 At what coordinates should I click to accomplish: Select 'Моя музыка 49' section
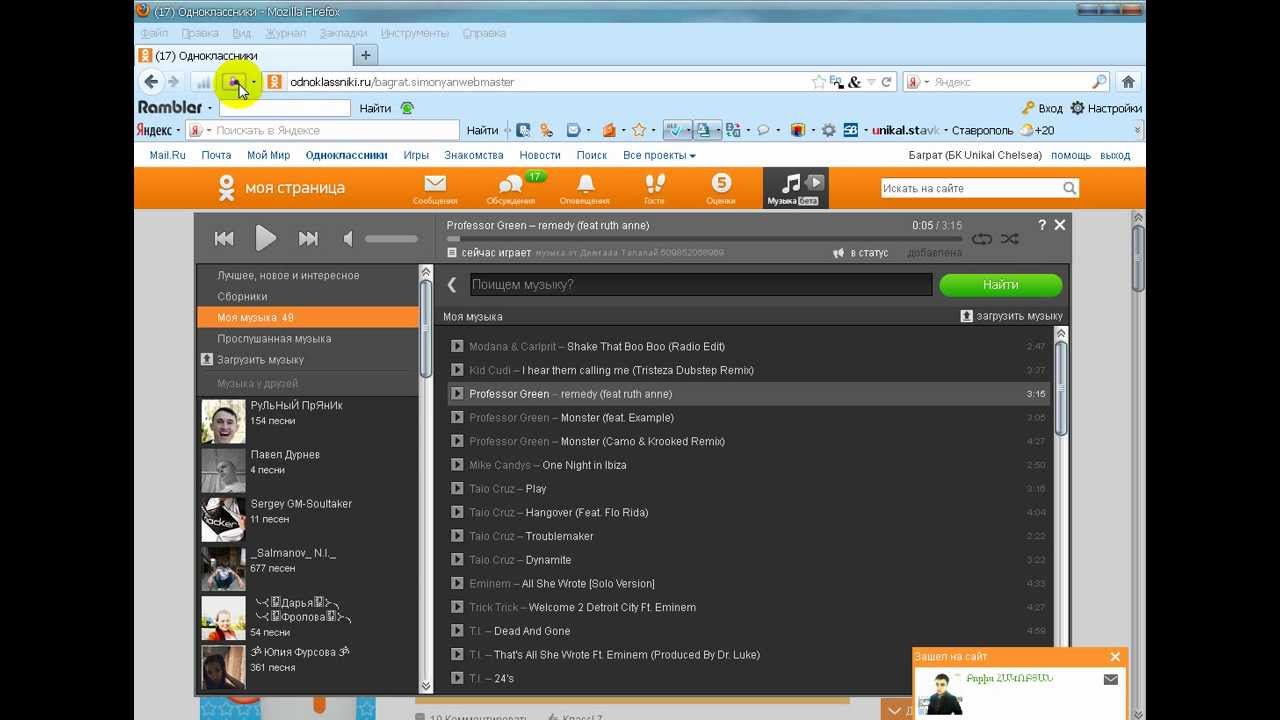pos(308,317)
